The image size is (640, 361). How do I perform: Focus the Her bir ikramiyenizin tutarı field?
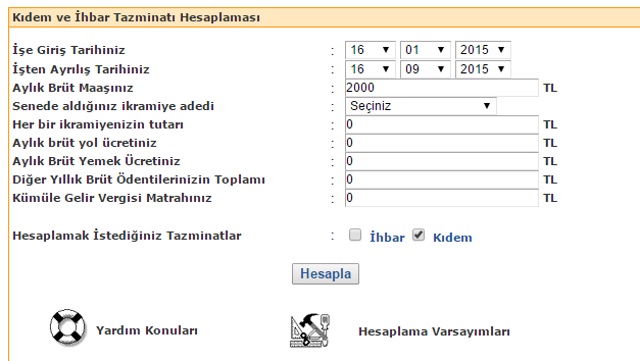coord(442,125)
